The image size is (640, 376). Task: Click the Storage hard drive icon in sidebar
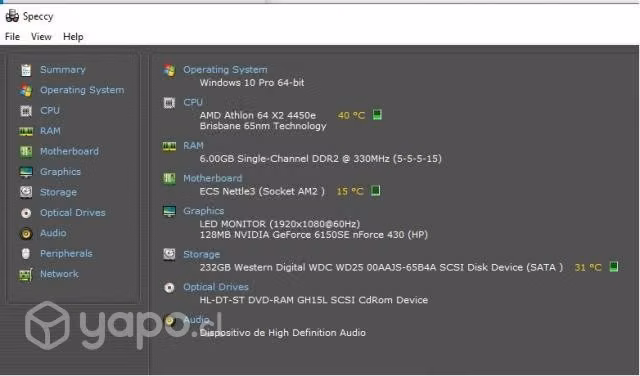click(26, 192)
